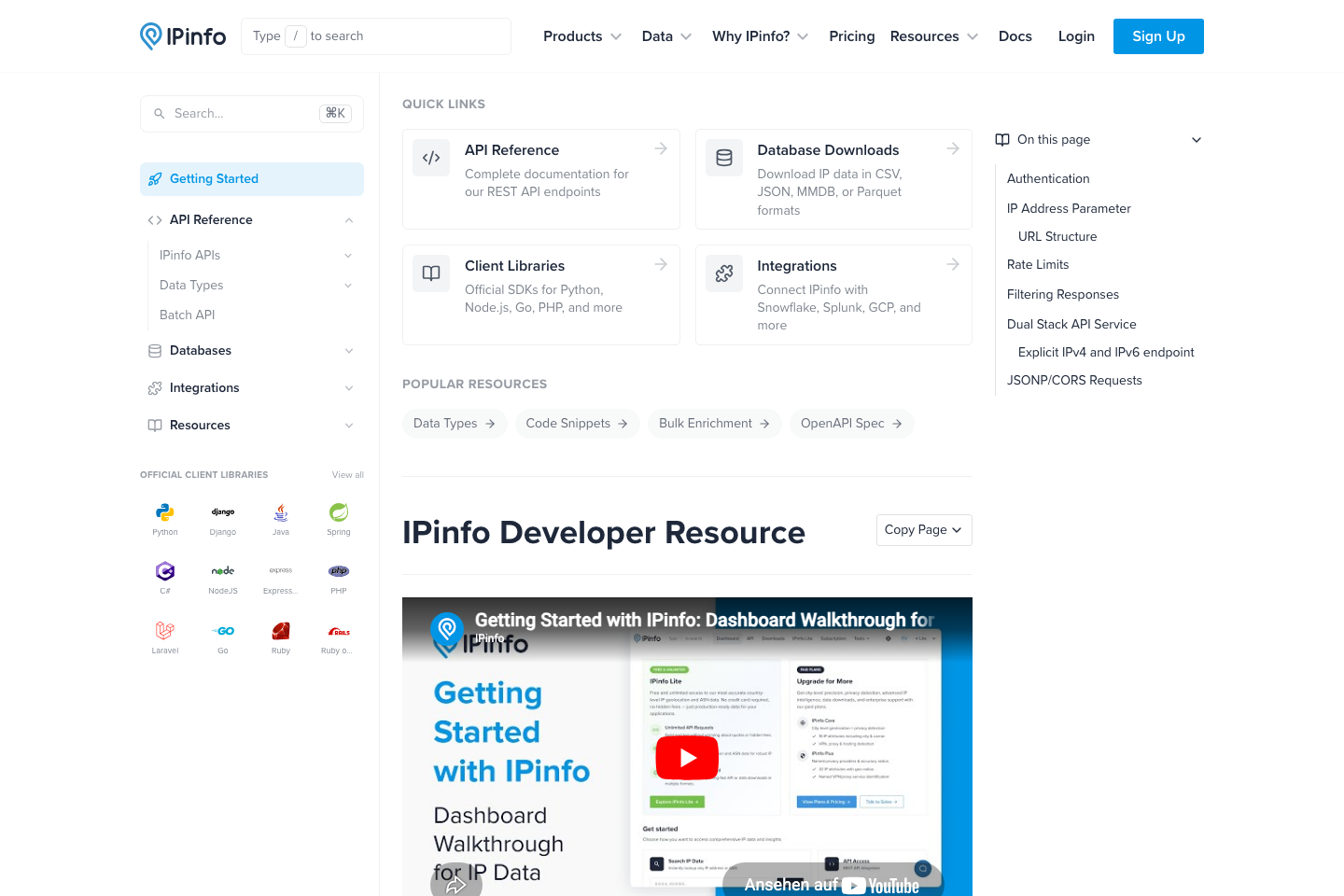The height and width of the screenshot is (896, 1344).
Task: Expand the Databases sidebar section
Action: 251,350
